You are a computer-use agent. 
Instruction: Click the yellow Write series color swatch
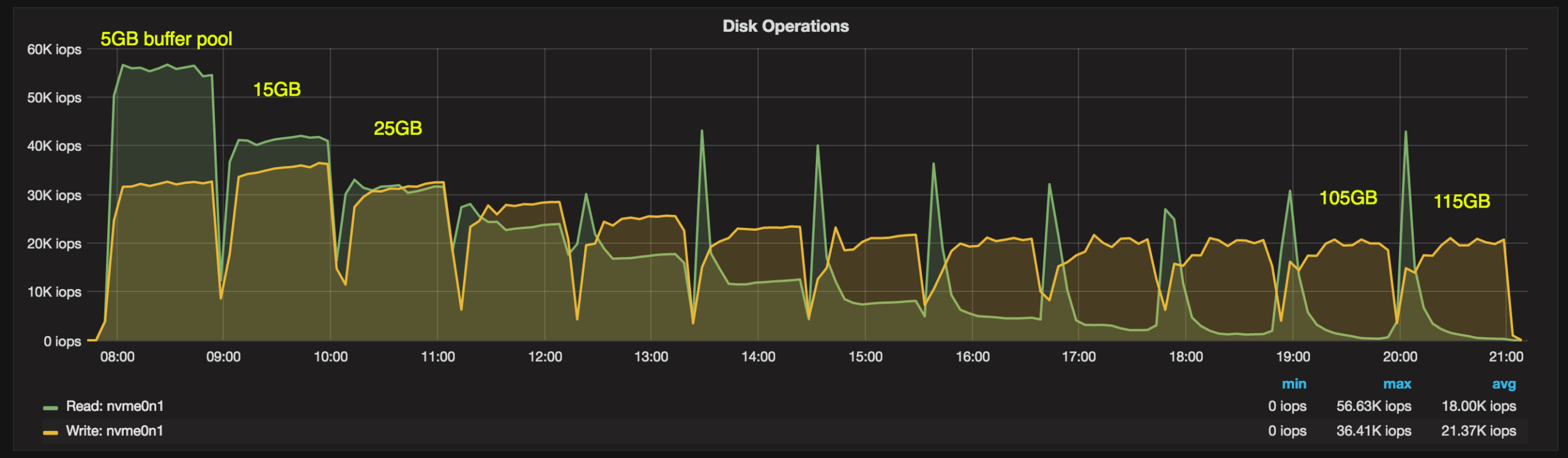point(50,432)
